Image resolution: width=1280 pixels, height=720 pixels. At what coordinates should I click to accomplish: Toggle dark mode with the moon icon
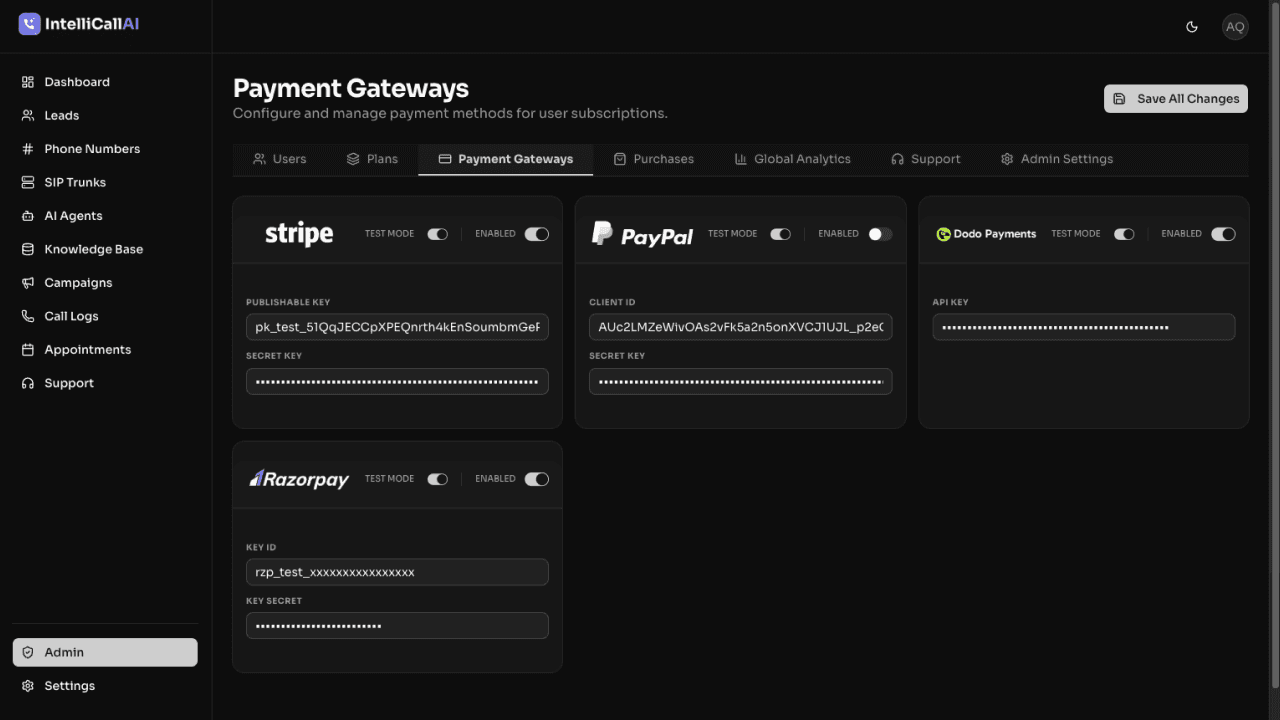[1192, 27]
